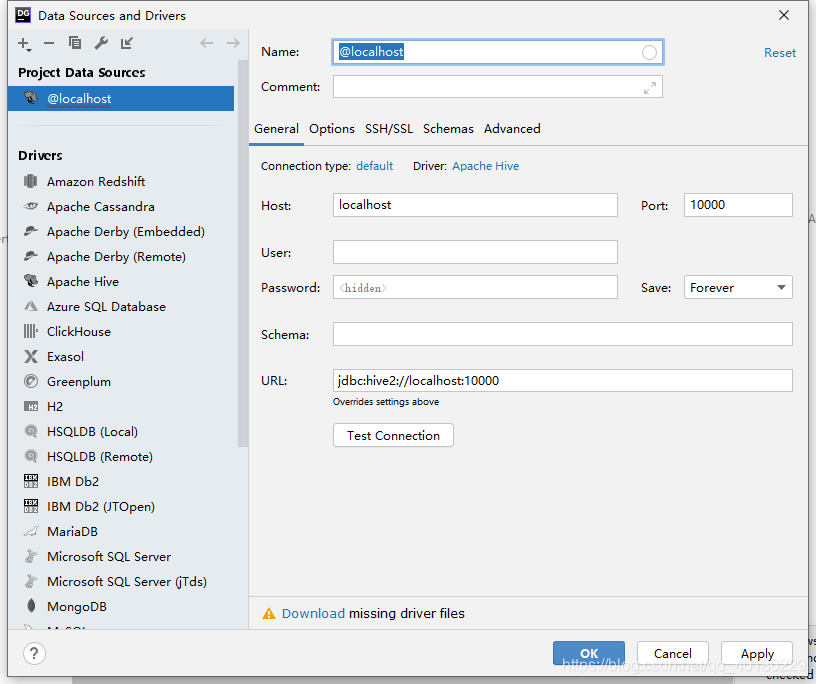816x684 pixels.
Task: Click the Reset link
Action: click(x=780, y=53)
